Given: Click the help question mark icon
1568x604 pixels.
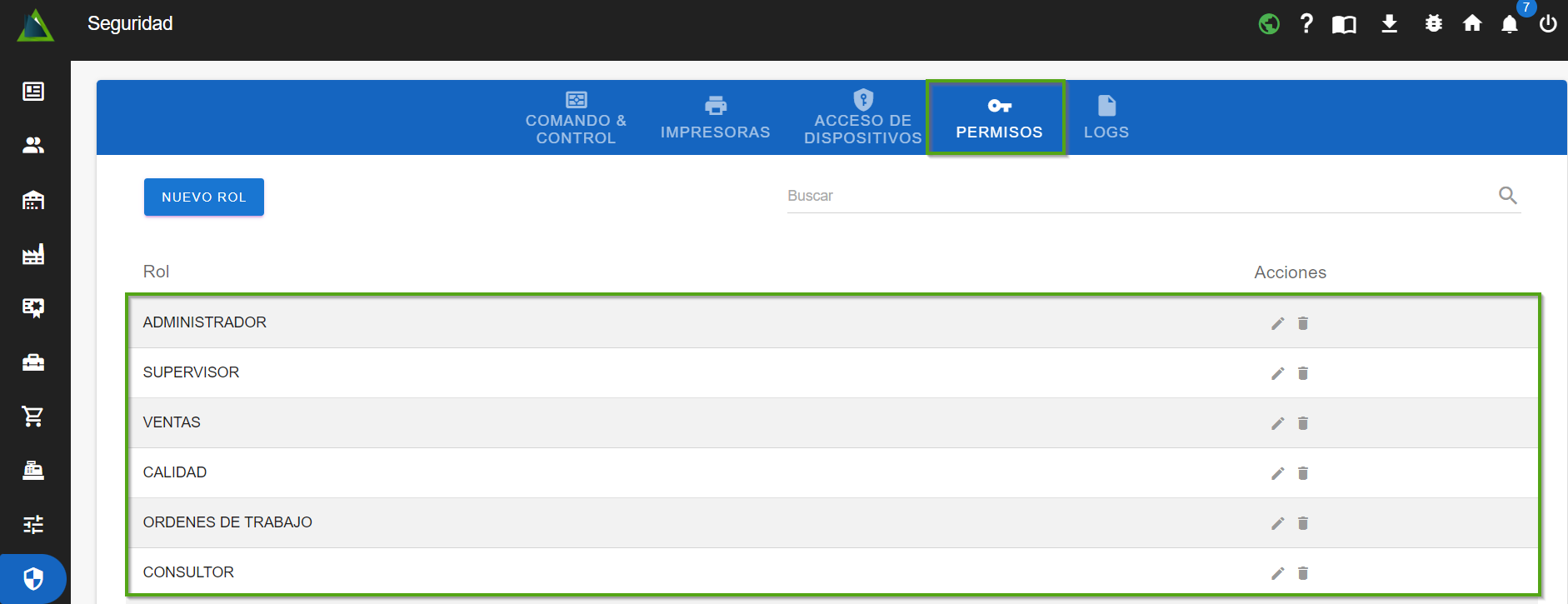Looking at the screenshot, I should click(x=1306, y=23).
